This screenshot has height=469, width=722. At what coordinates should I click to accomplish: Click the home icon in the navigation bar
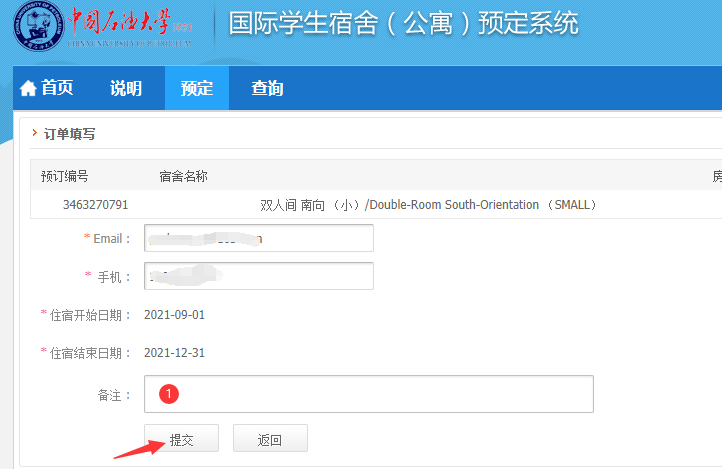point(28,88)
